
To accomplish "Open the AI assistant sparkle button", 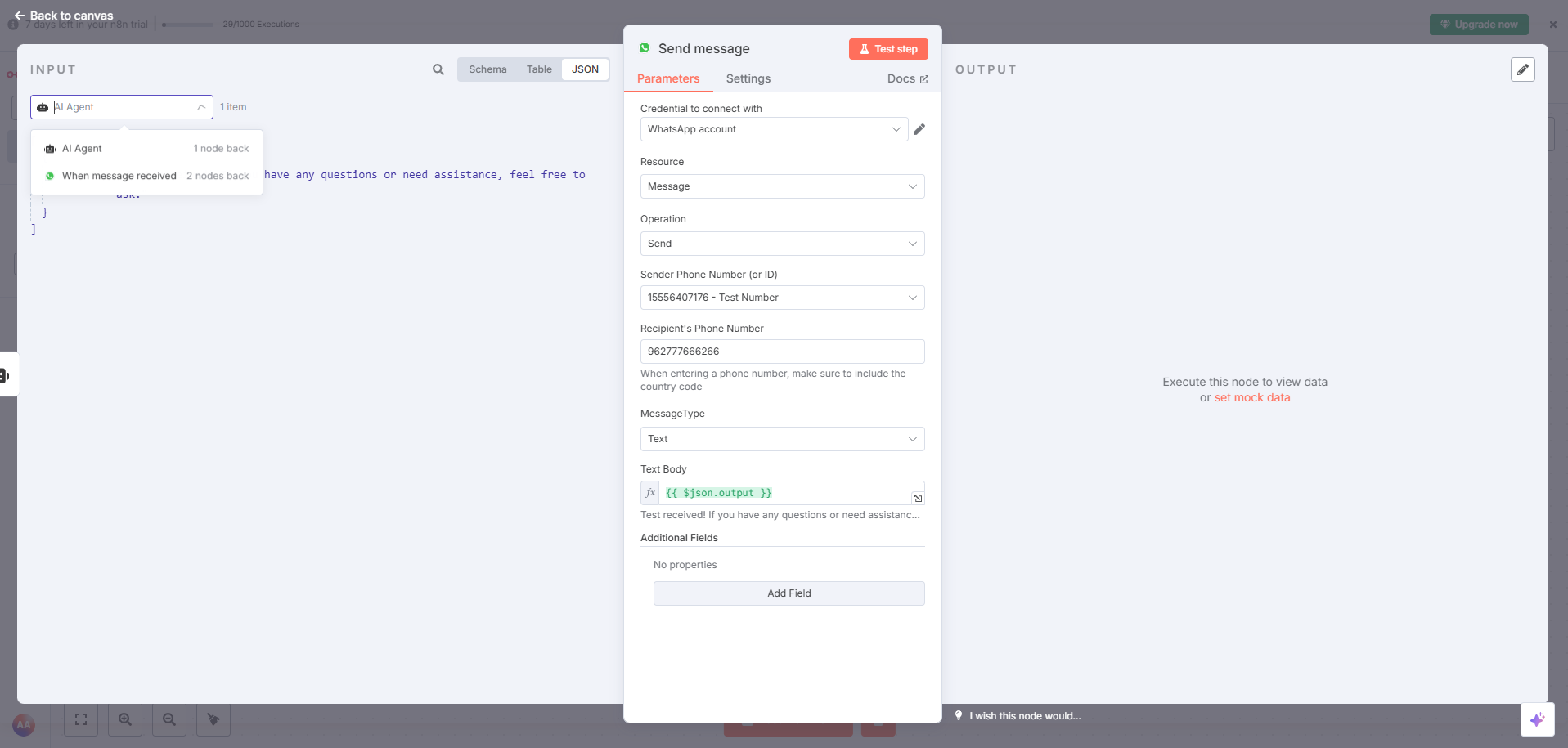I will pos(1538,719).
